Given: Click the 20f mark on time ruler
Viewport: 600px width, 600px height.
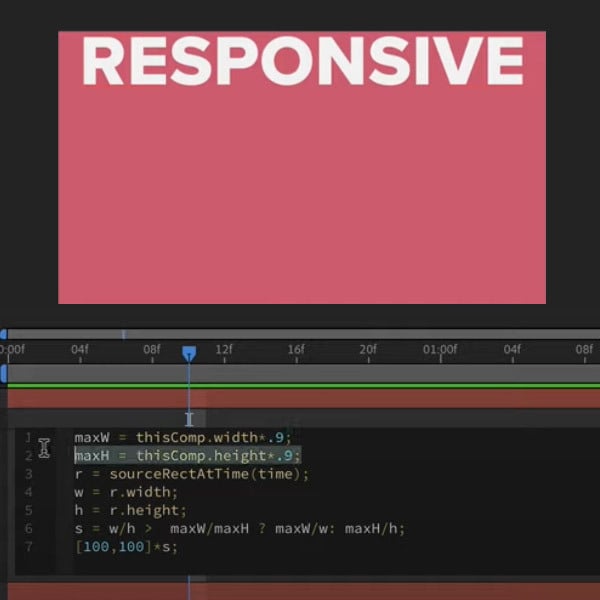Looking at the screenshot, I should pyautogui.click(x=368, y=350).
